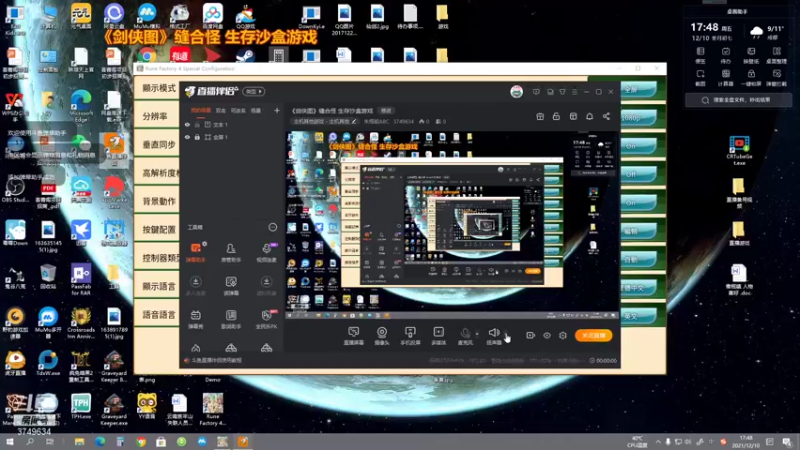Open OBS Studio desktop shortcut
The image size is (800, 450).
[x=15, y=190]
